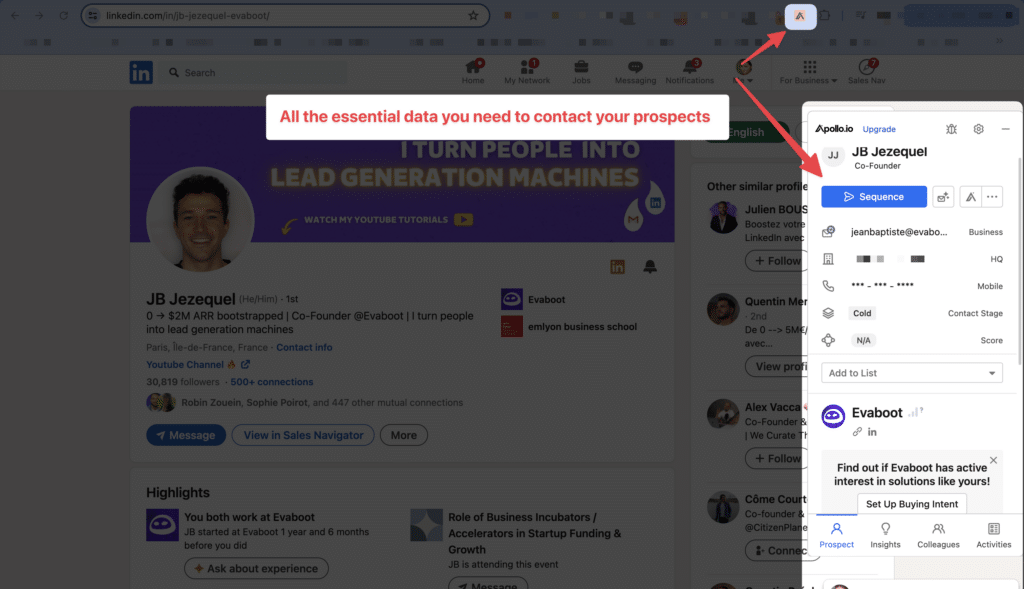Click JB Jezequel's profile photo

[200, 219]
